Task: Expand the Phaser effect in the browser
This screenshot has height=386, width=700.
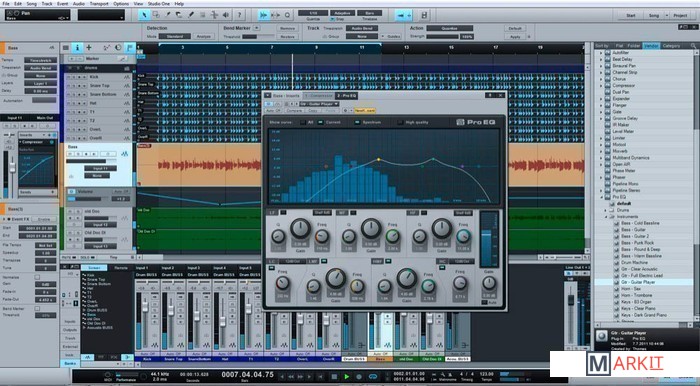Action: coord(601,177)
